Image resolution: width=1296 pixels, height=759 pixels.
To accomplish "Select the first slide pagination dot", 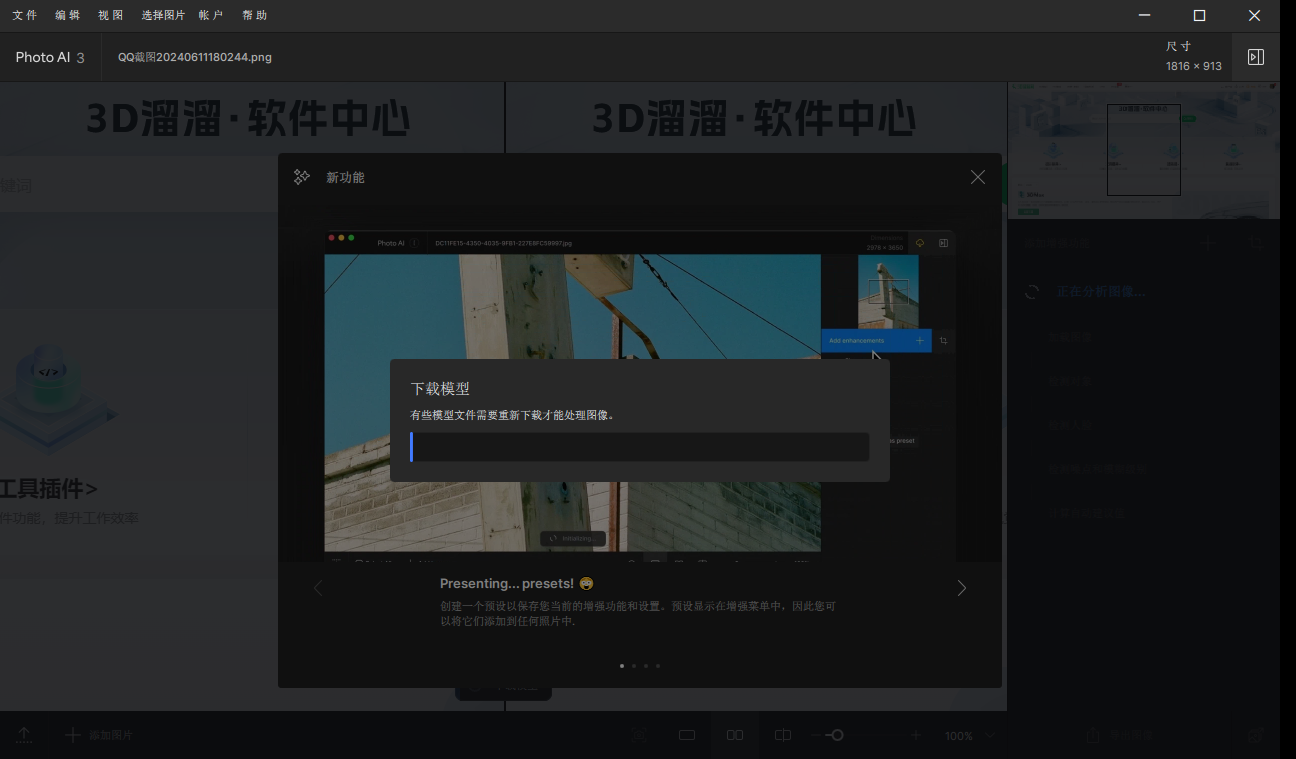I will point(622,665).
